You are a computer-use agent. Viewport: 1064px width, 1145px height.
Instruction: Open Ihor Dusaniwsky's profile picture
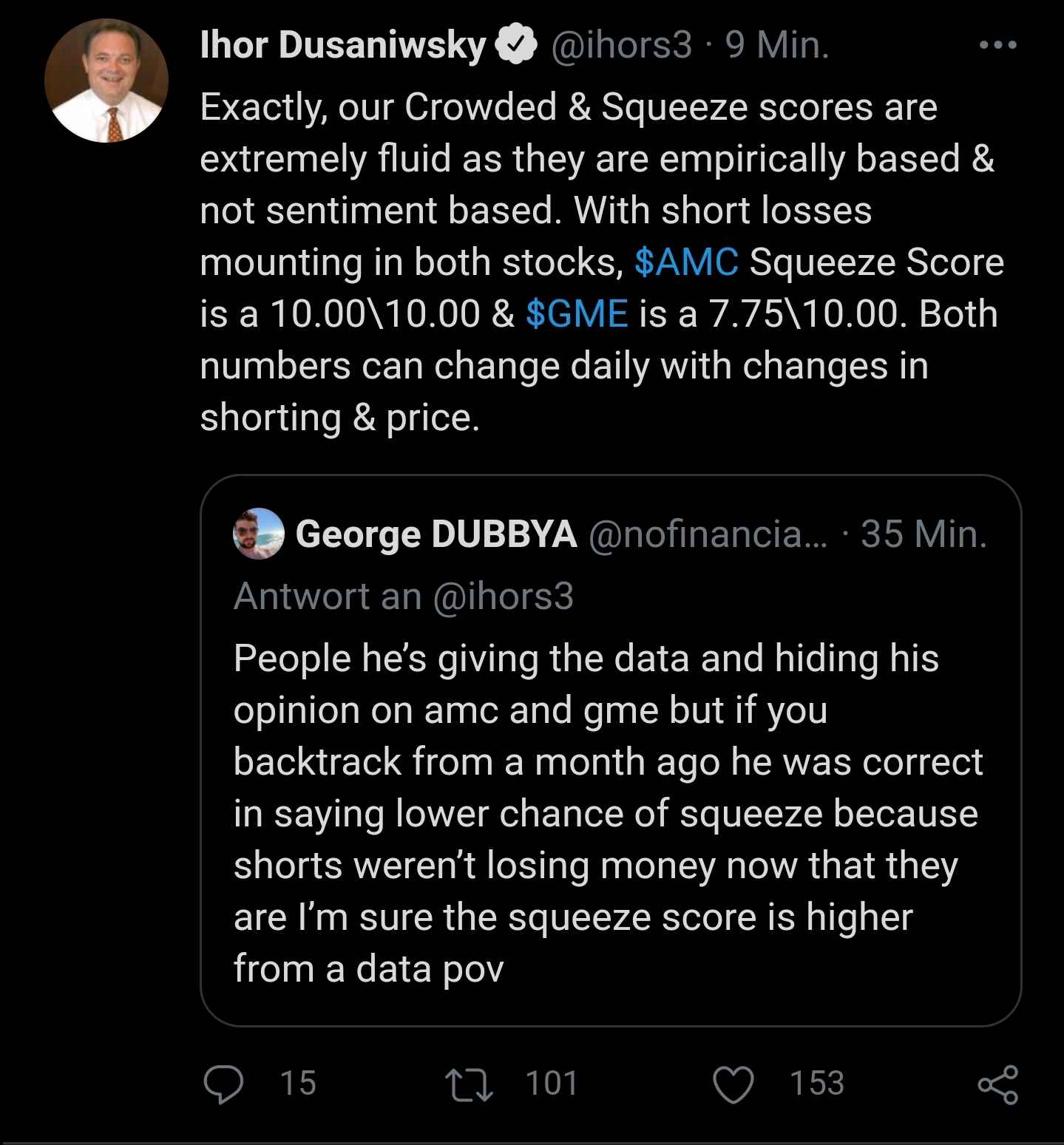click(x=106, y=81)
